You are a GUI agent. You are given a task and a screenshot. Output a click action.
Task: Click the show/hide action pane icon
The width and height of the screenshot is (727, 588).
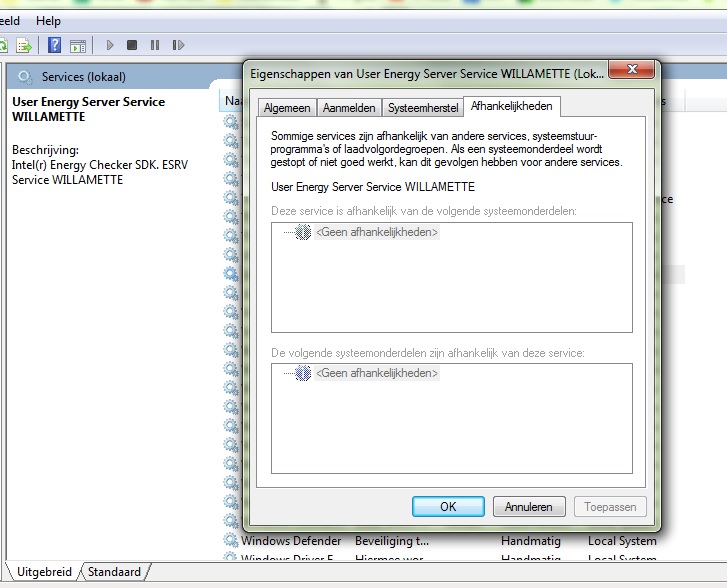[x=78, y=46]
